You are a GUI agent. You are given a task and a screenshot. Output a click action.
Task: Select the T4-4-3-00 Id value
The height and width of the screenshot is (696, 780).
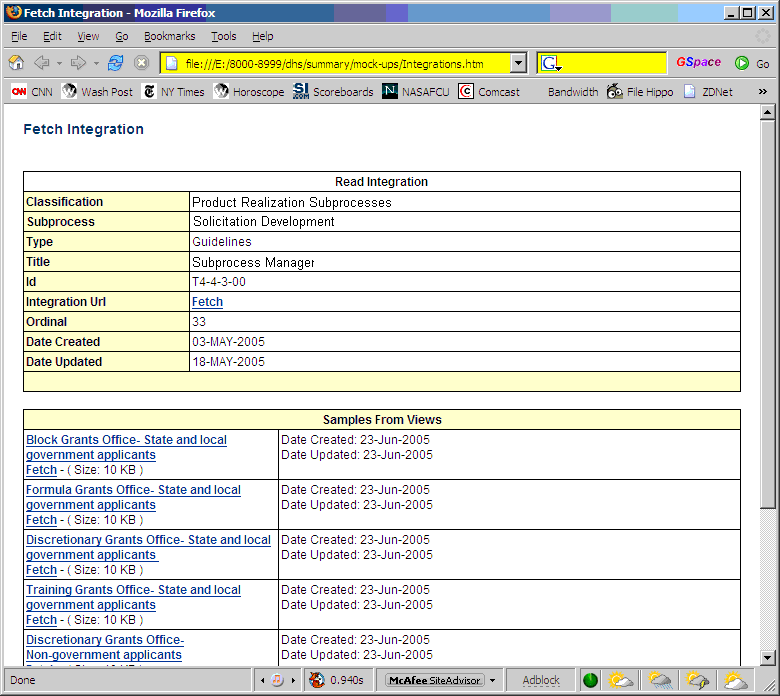pos(219,282)
